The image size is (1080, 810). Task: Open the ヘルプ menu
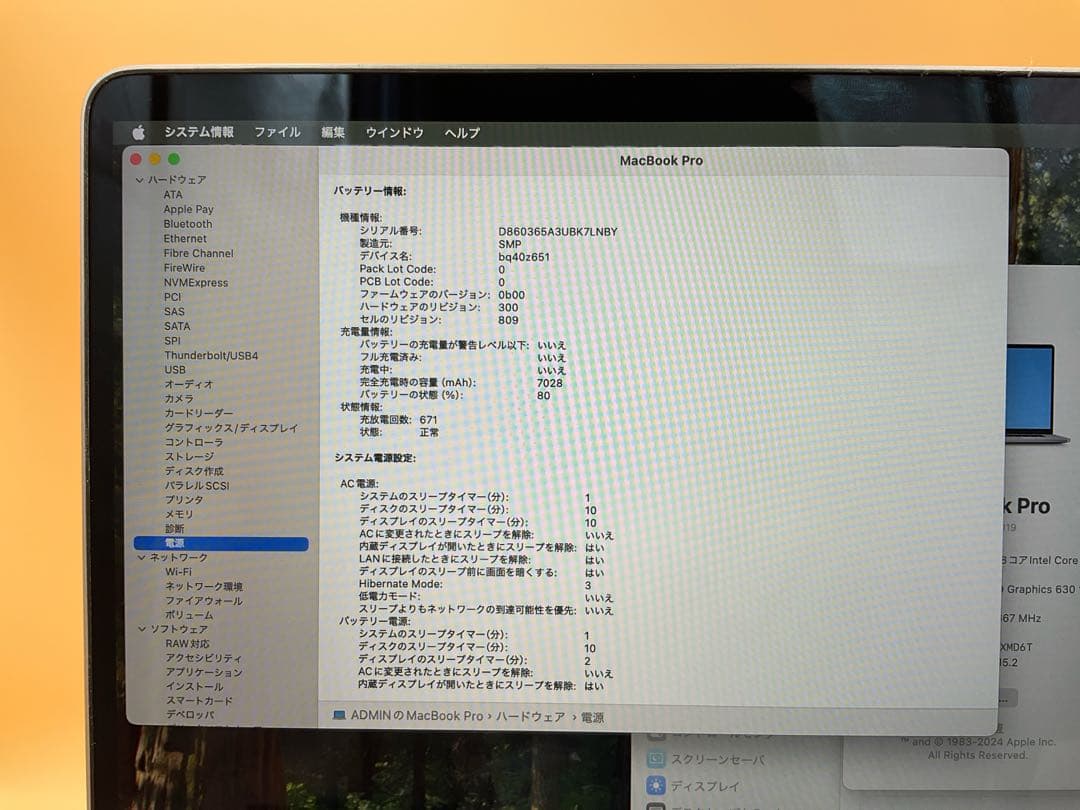click(x=461, y=132)
